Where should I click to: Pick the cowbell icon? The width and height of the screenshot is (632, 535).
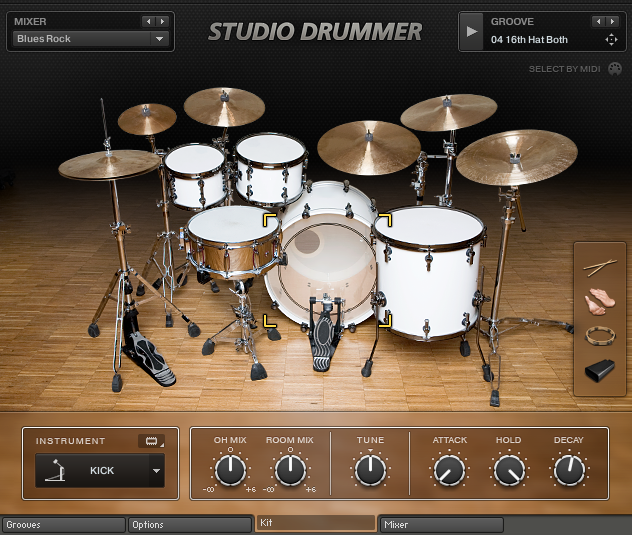(x=601, y=370)
